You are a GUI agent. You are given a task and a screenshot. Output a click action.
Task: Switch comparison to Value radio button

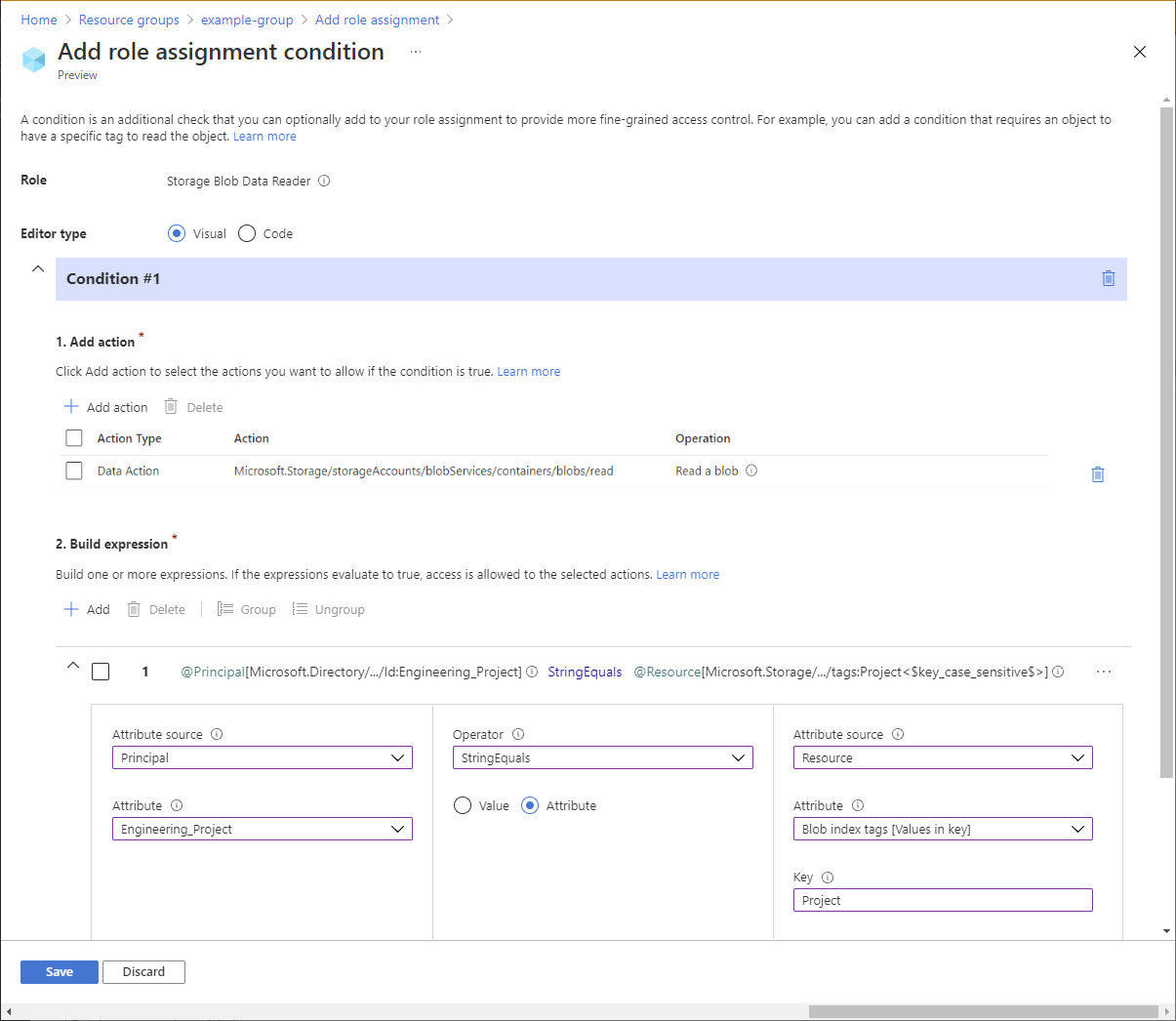462,805
